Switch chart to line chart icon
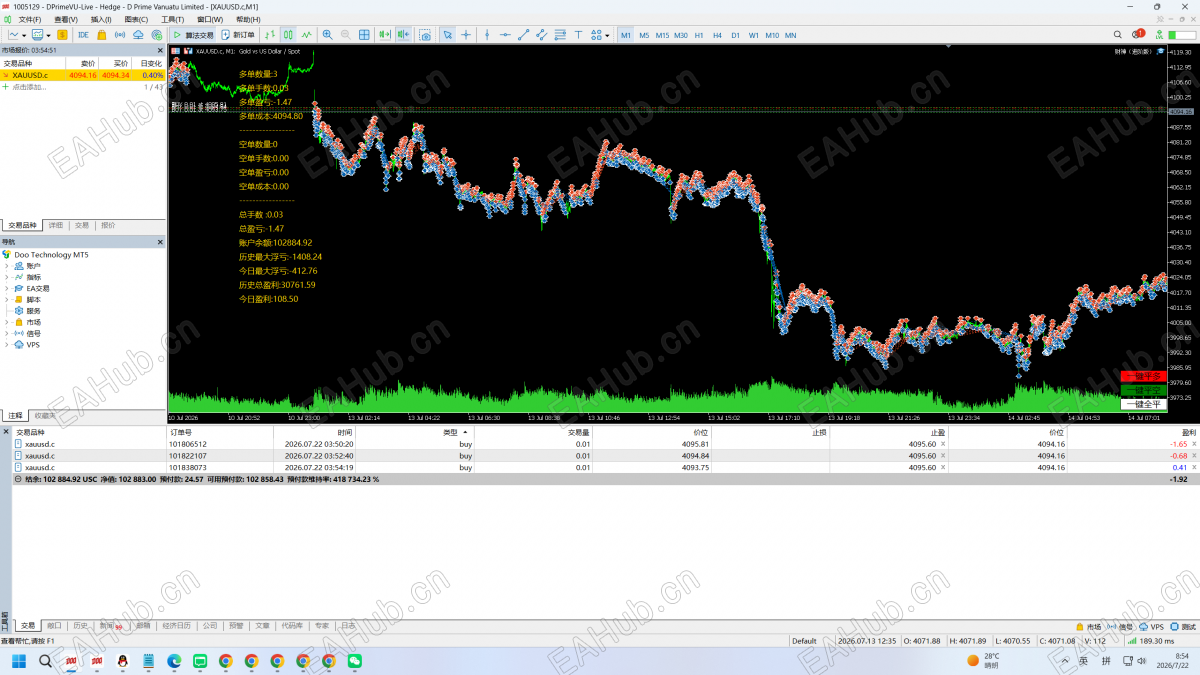Screen dimensions: 1200x675 point(306,35)
